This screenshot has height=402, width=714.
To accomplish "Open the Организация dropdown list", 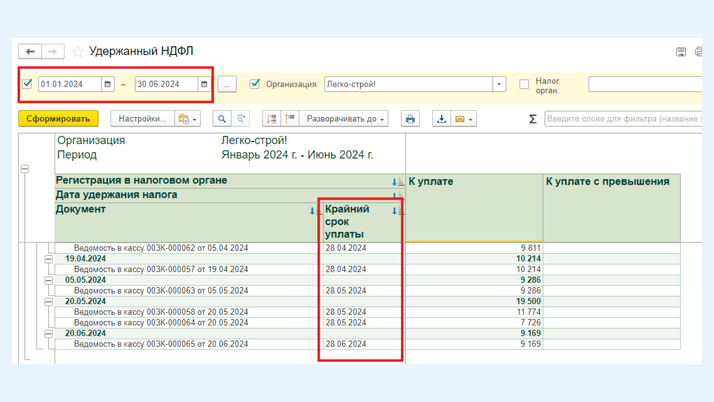I will [x=499, y=84].
